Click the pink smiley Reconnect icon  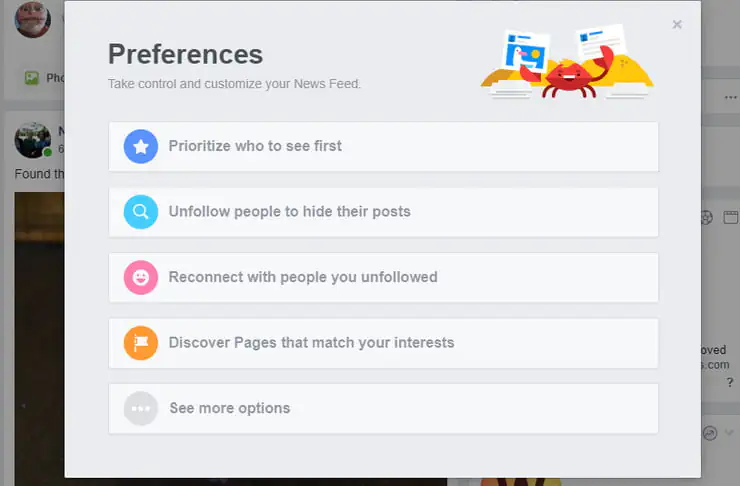point(141,278)
